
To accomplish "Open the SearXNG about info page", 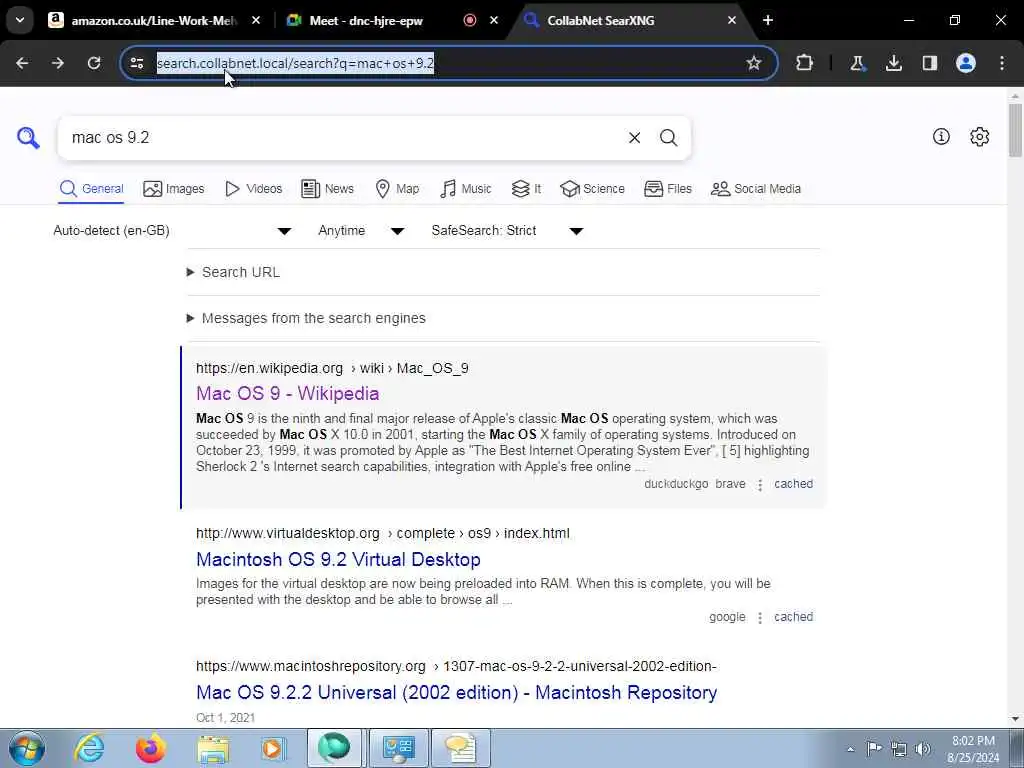I will tap(941, 136).
